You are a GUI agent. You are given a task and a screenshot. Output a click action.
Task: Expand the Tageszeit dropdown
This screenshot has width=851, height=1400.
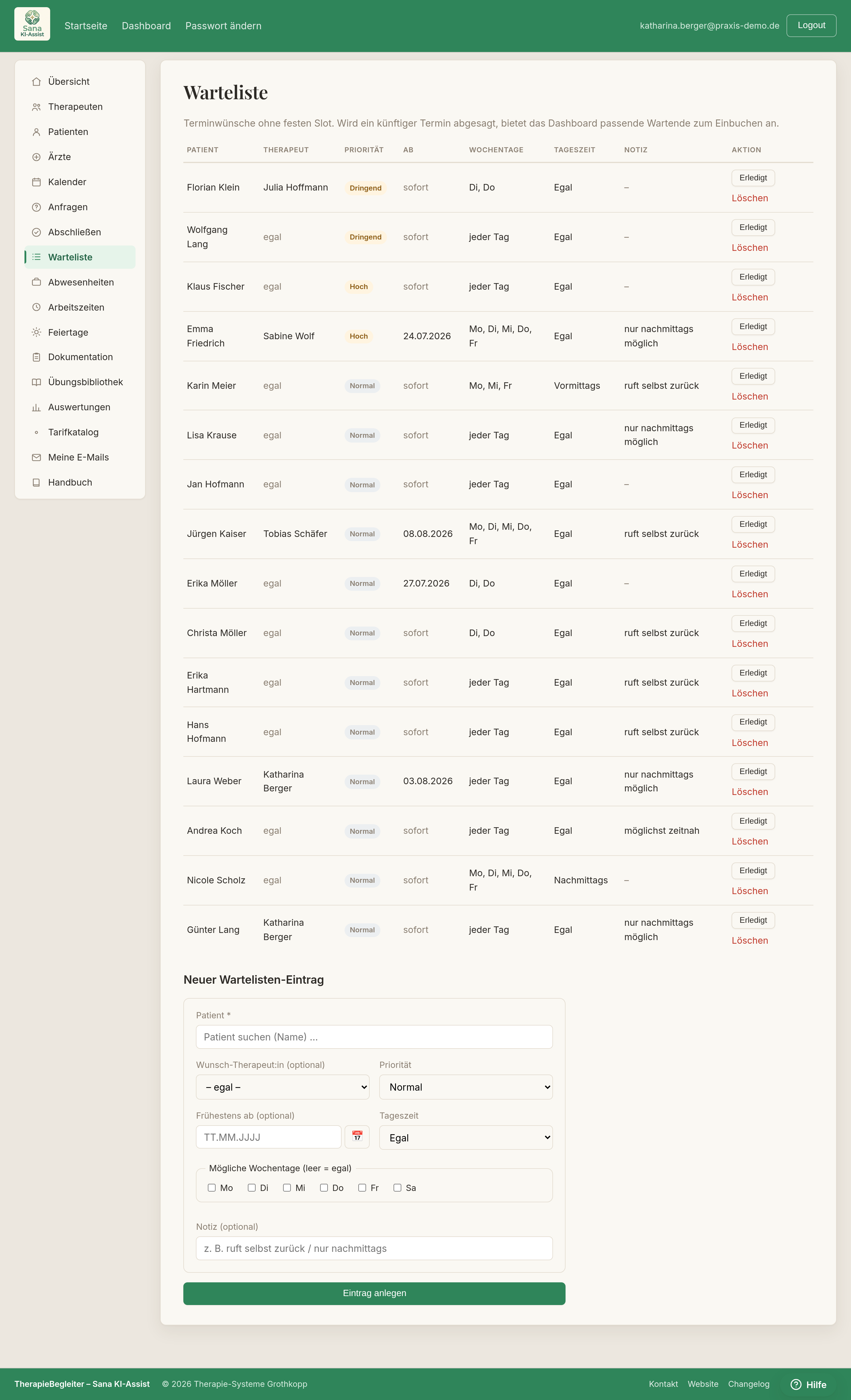pyautogui.click(x=466, y=1137)
